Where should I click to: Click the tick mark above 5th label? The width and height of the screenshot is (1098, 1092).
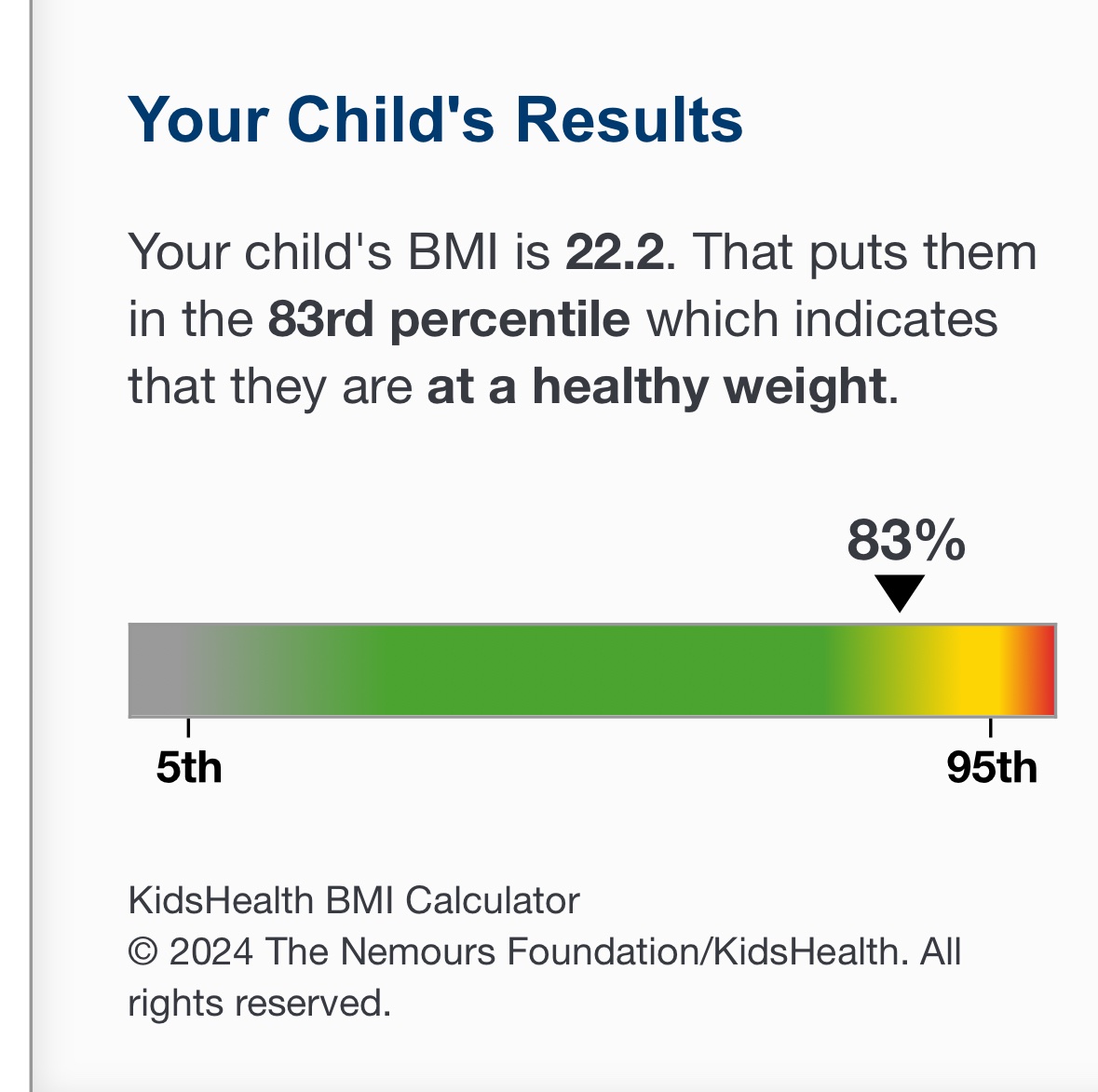(x=189, y=727)
